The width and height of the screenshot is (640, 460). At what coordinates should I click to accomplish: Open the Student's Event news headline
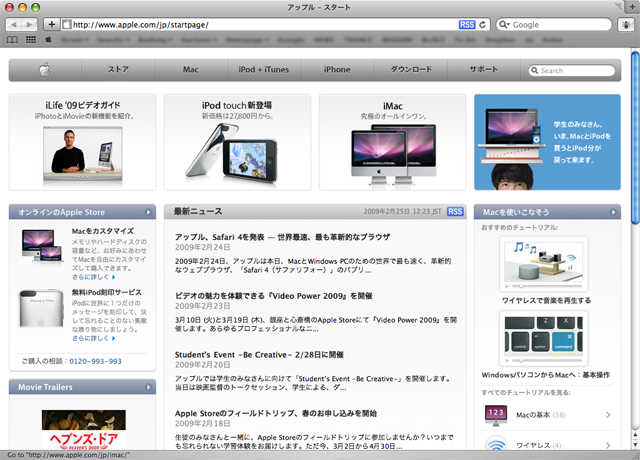coord(259,355)
